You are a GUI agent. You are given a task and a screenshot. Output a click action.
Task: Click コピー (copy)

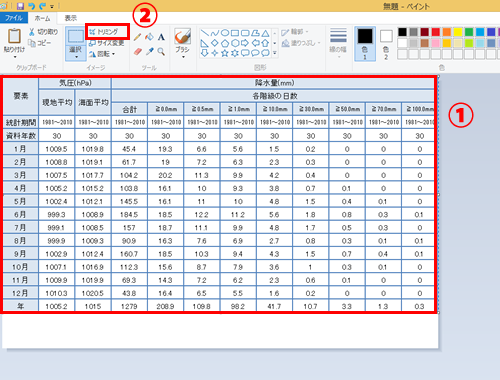click(x=40, y=43)
